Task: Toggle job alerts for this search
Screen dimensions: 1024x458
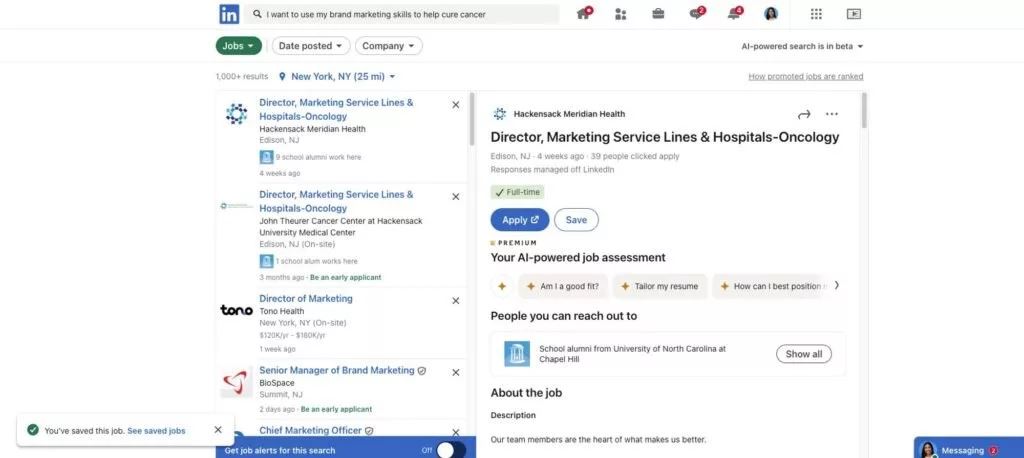Action: tap(451, 450)
